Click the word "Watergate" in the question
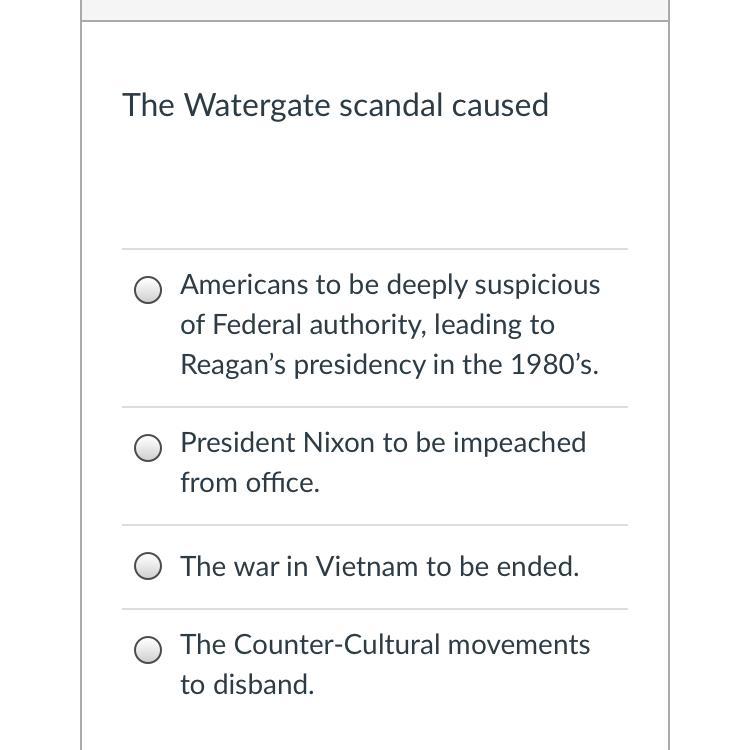 click(x=257, y=105)
